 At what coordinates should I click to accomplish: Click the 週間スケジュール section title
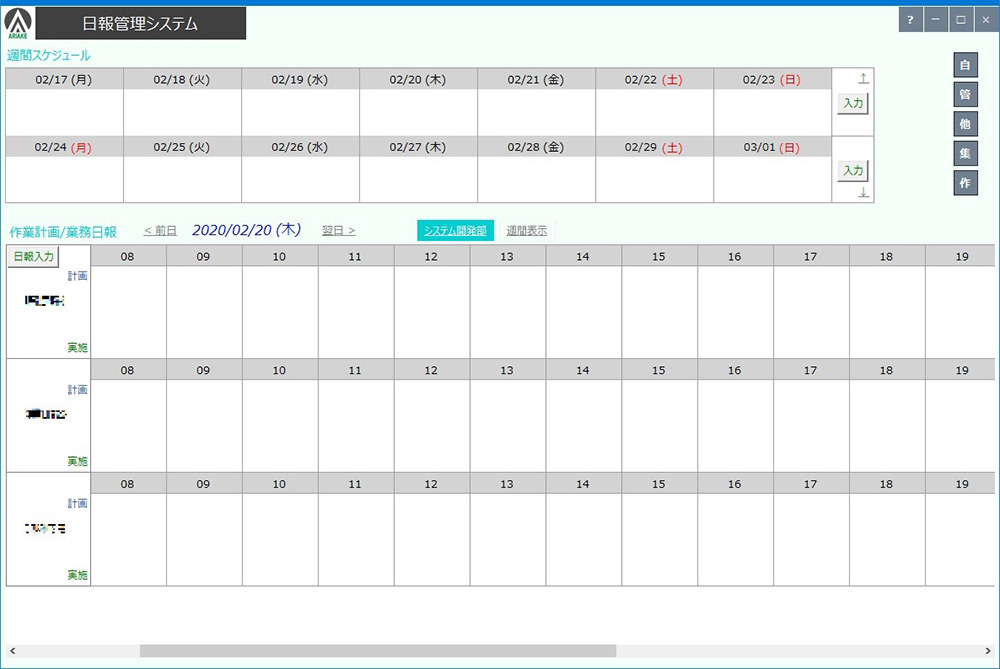[x=48, y=55]
